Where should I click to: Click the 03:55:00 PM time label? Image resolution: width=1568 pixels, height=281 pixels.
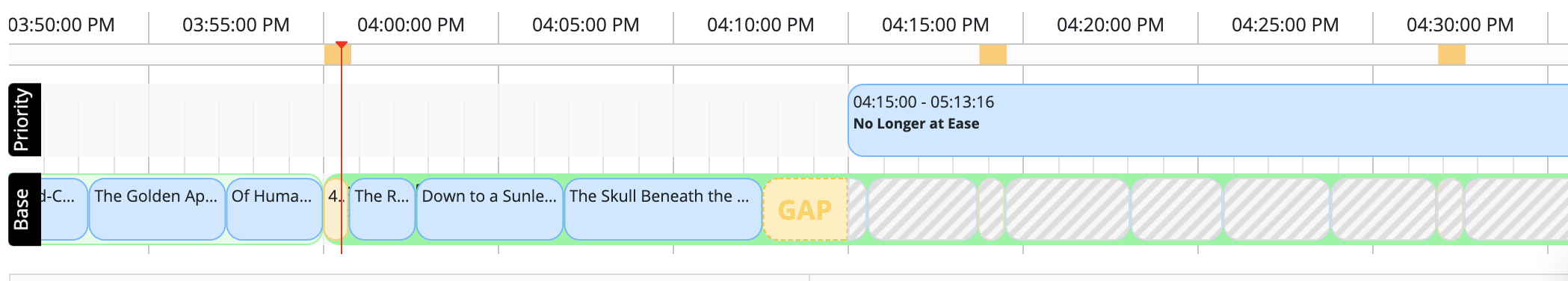click(236, 25)
